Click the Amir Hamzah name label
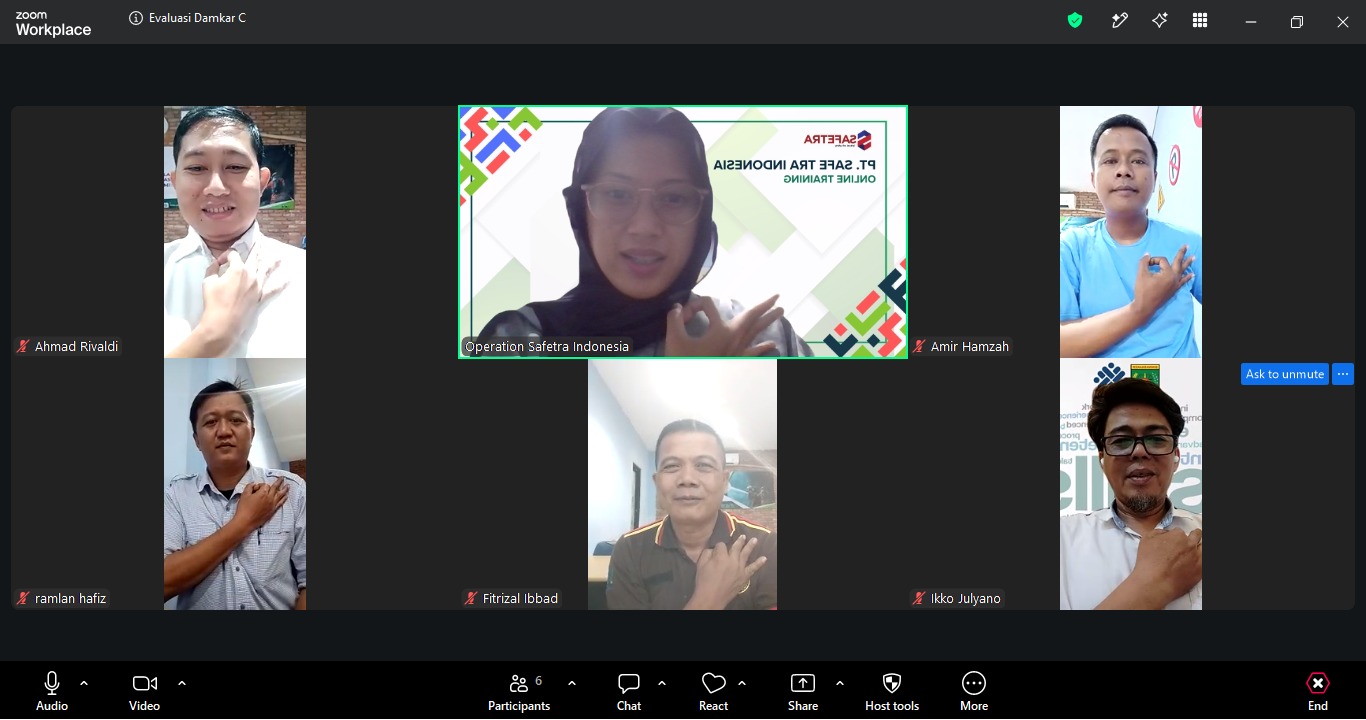Image resolution: width=1366 pixels, height=720 pixels. coord(970,347)
